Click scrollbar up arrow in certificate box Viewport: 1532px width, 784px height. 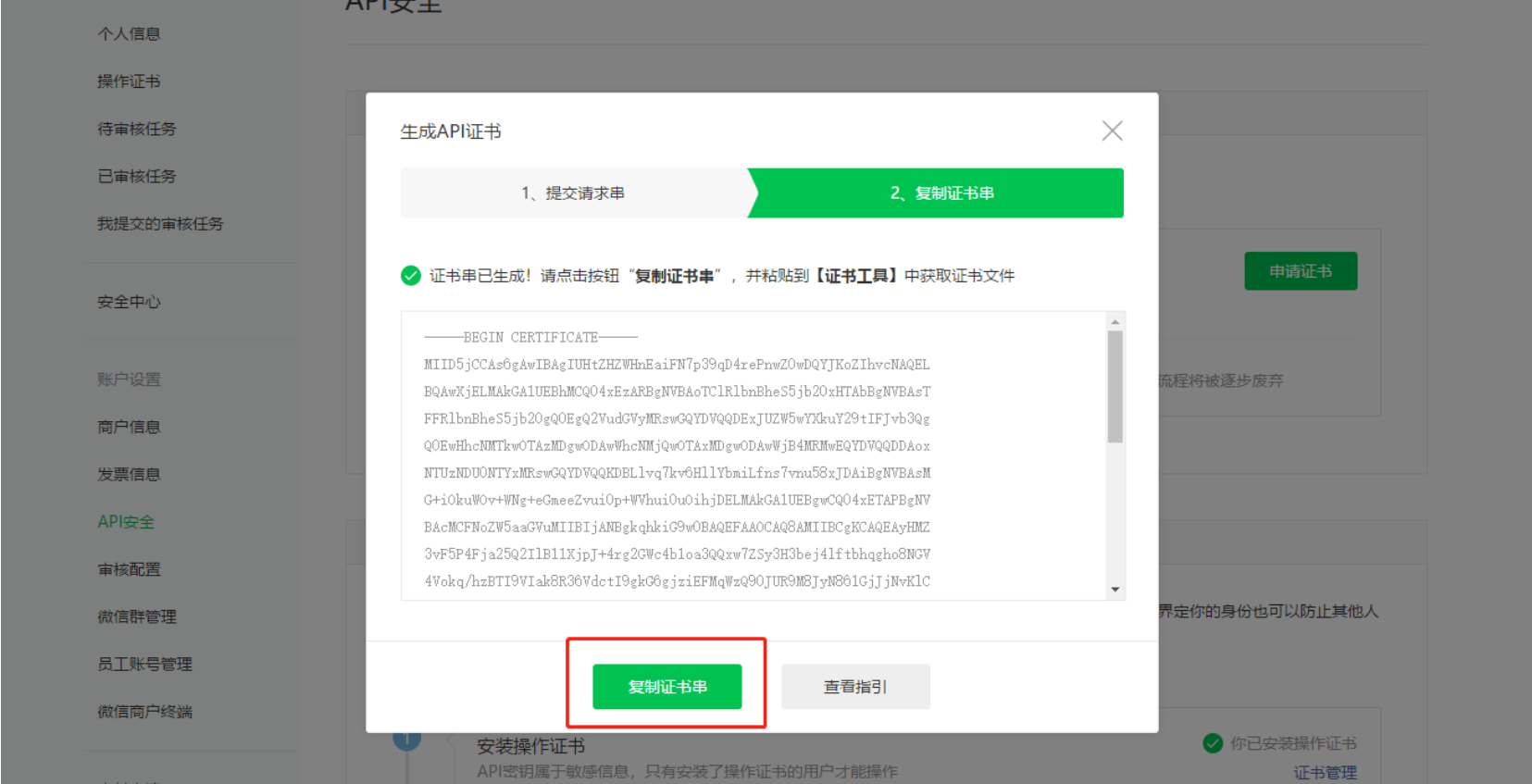tap(1115, 322)
